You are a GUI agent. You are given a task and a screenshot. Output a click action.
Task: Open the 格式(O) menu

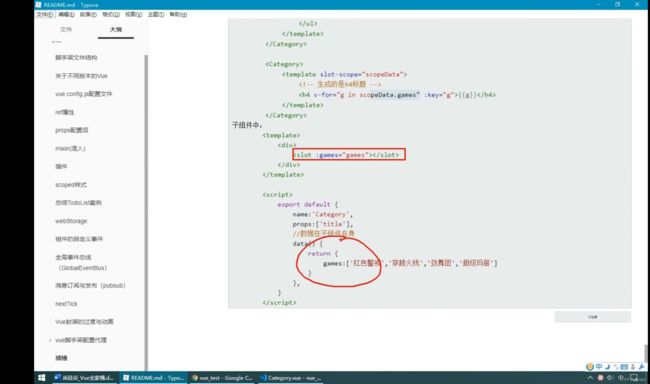pos(111,15)
